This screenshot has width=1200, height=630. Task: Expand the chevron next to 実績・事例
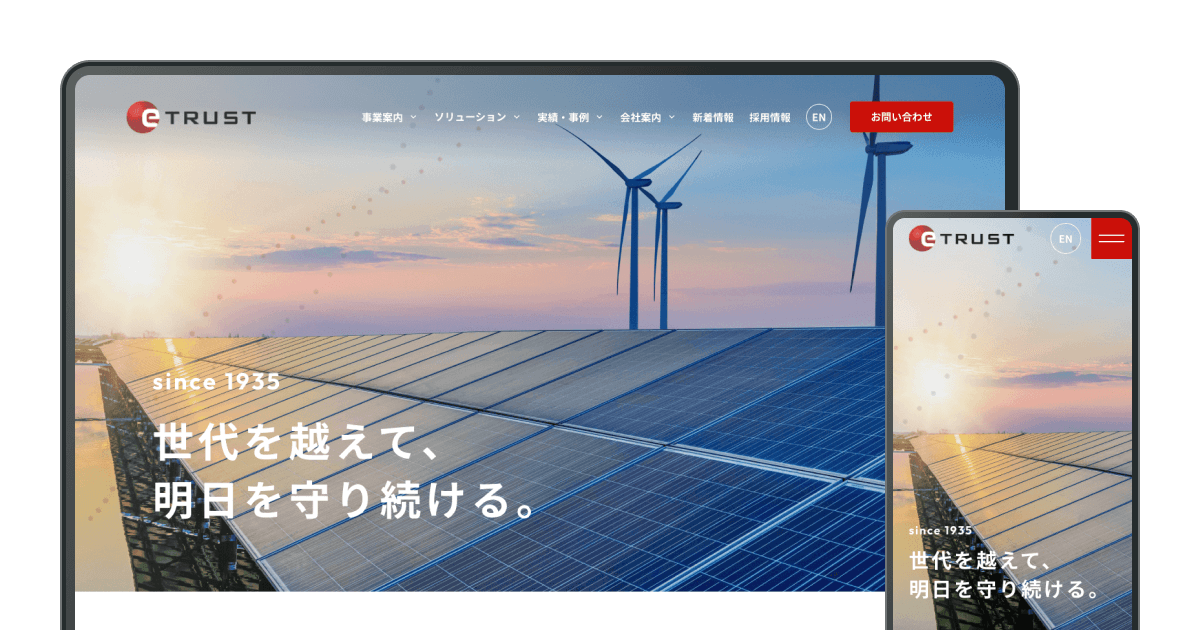(x=600, y=117)
